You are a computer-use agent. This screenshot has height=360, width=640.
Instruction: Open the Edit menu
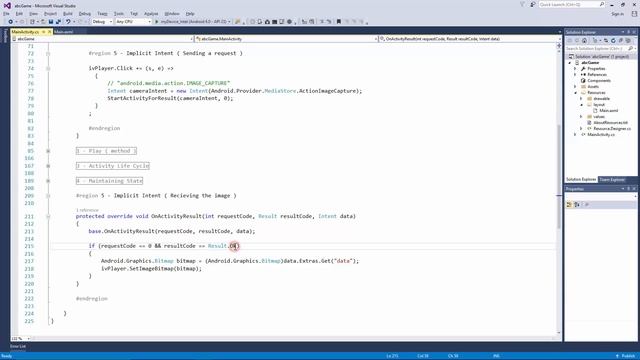(x=19, y=13)
